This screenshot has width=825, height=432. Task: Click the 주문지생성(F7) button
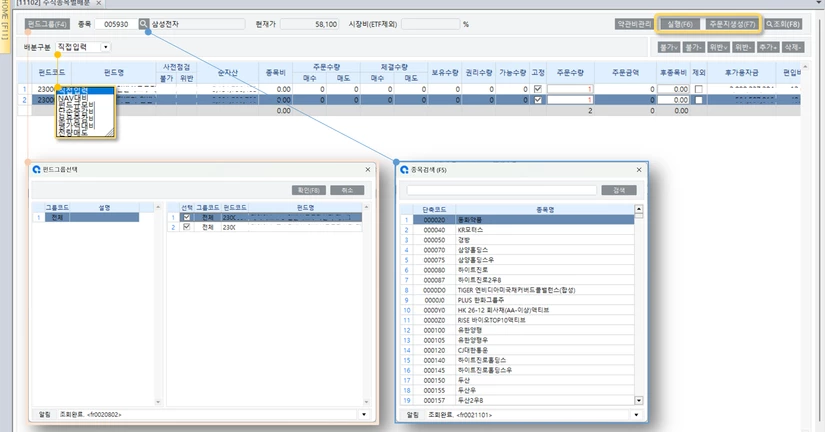(x=732, y=24)
